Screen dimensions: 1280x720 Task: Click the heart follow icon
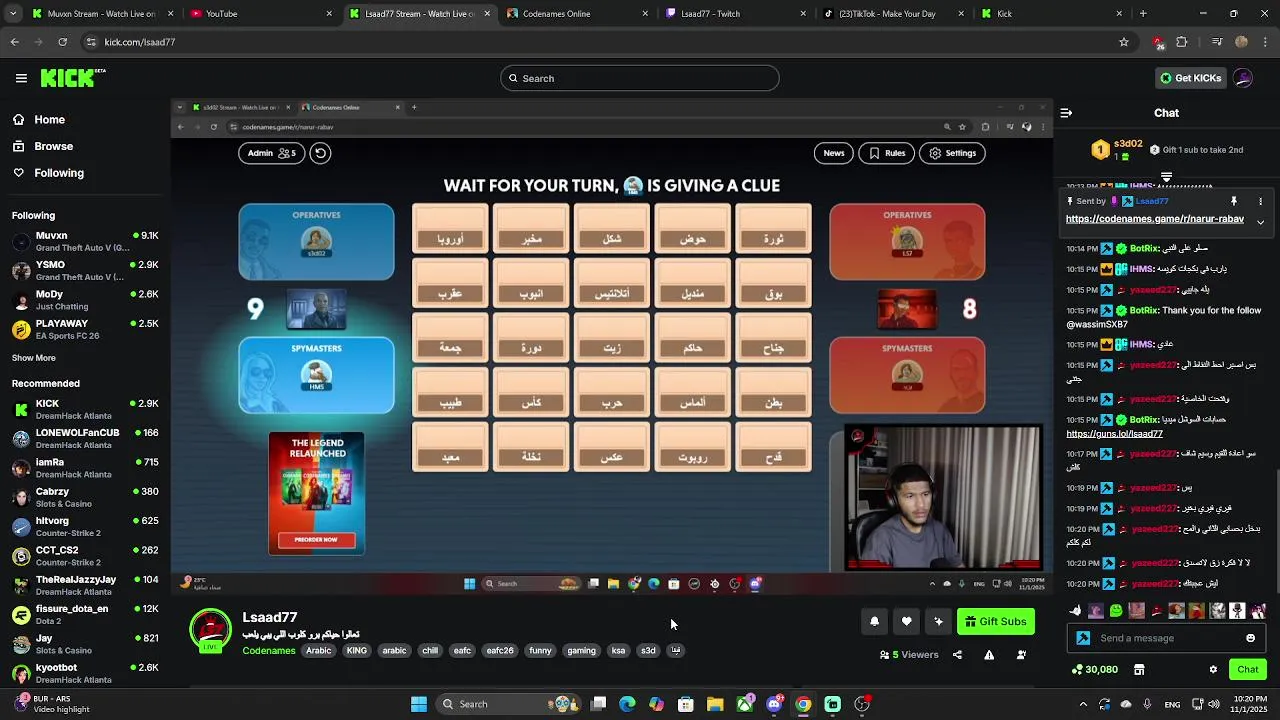[906, 622]
